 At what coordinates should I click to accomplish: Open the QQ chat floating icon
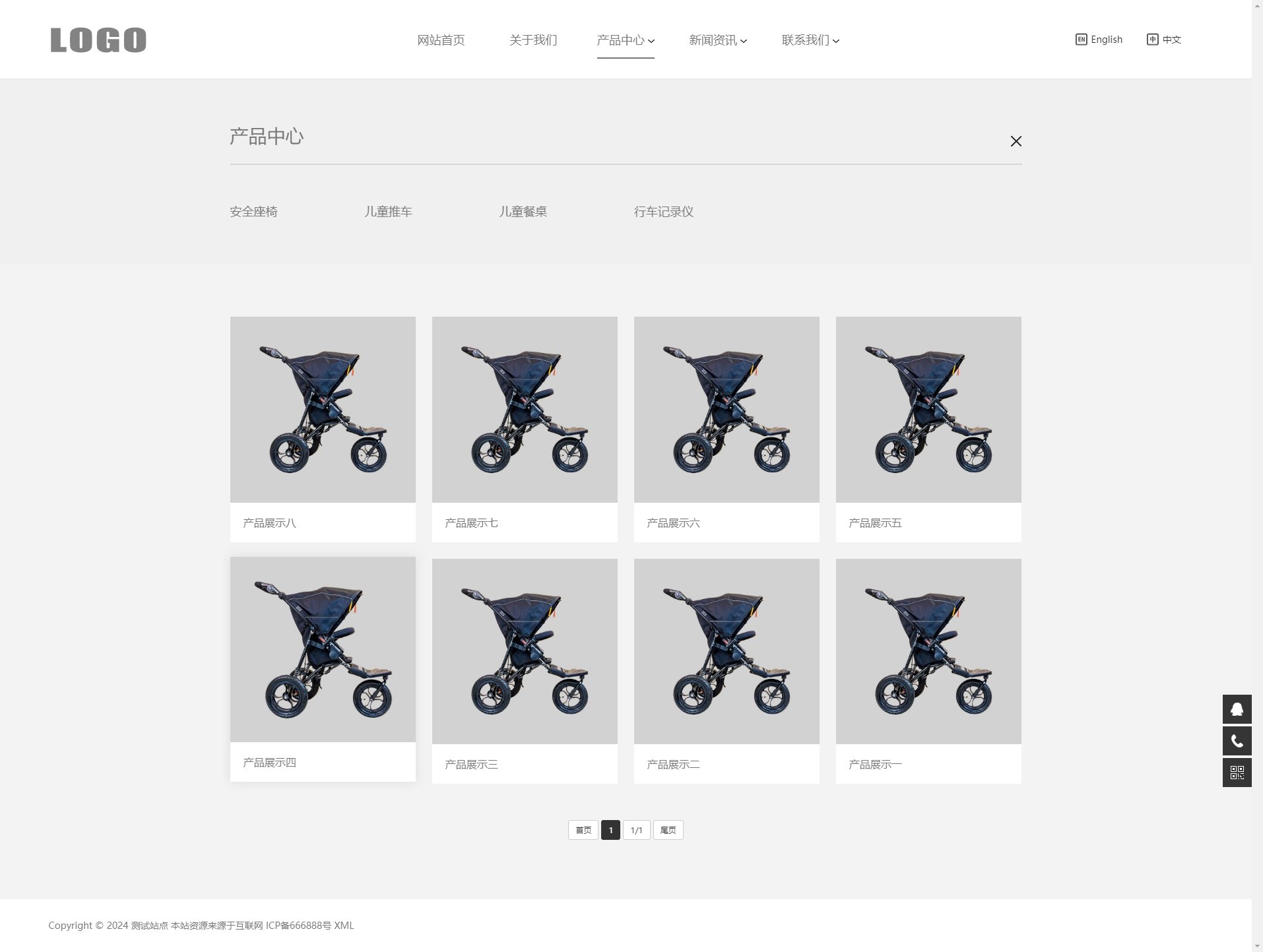1237,709
